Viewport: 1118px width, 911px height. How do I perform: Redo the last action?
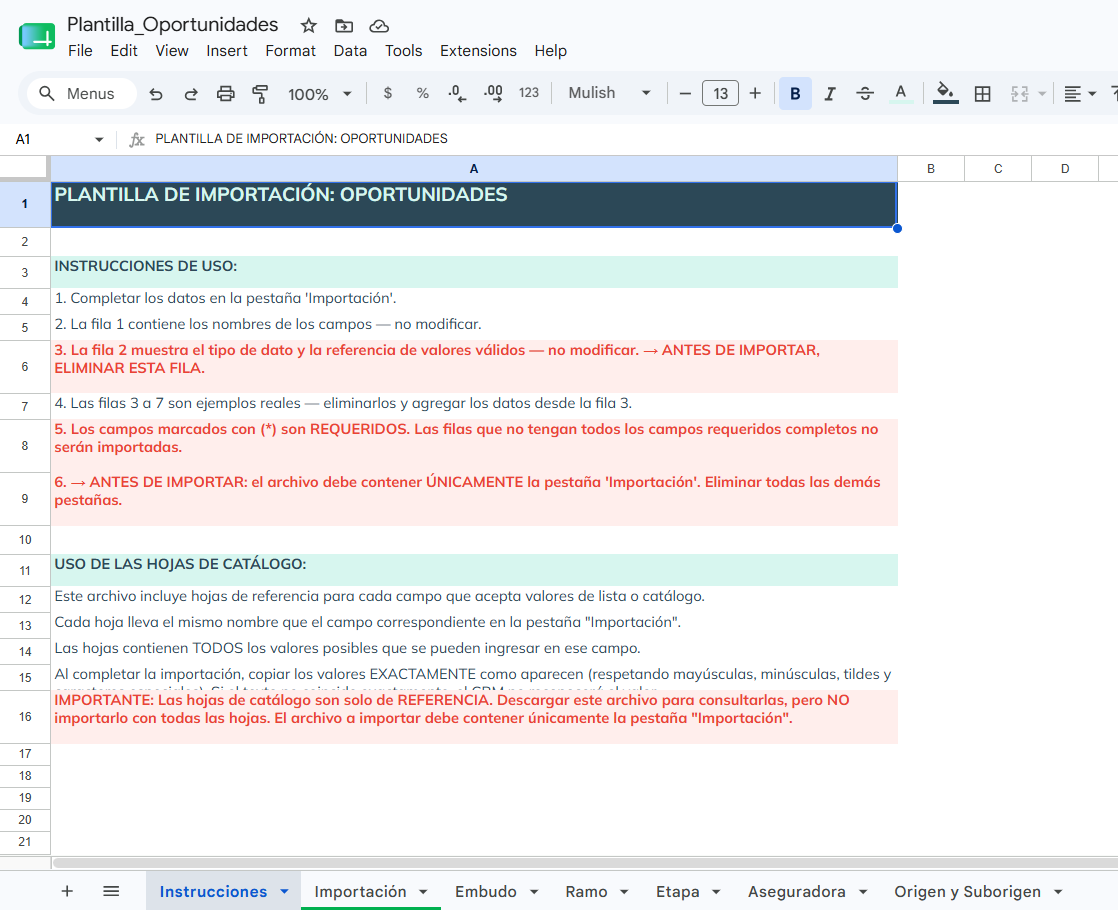[x=190, y=93]
